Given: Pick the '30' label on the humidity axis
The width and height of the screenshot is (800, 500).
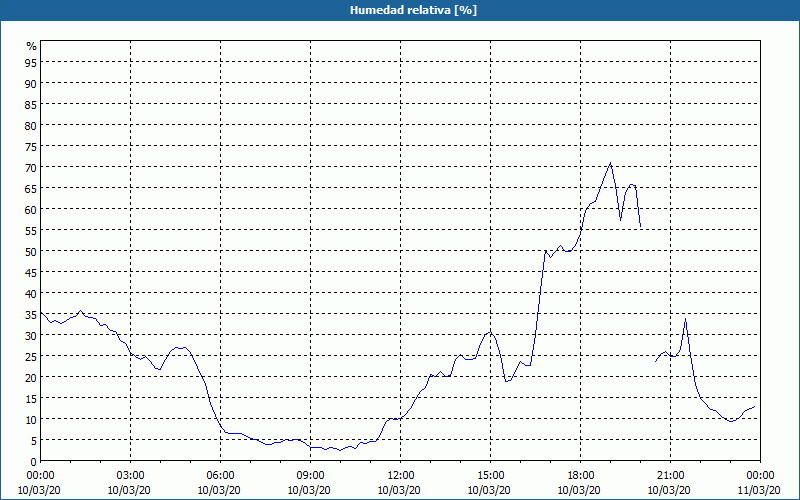Looking at the screenshot, I should pos(31,336).
